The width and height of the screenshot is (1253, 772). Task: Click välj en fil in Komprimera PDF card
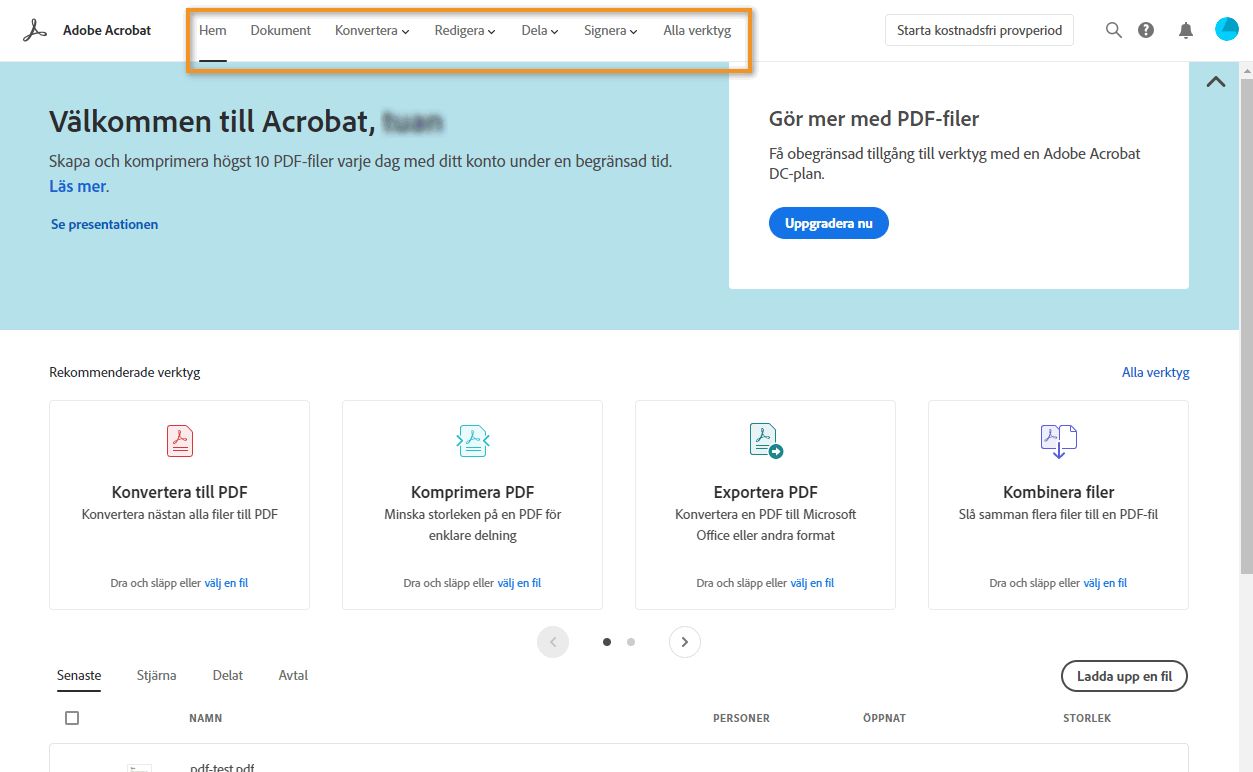coord(519,583)
